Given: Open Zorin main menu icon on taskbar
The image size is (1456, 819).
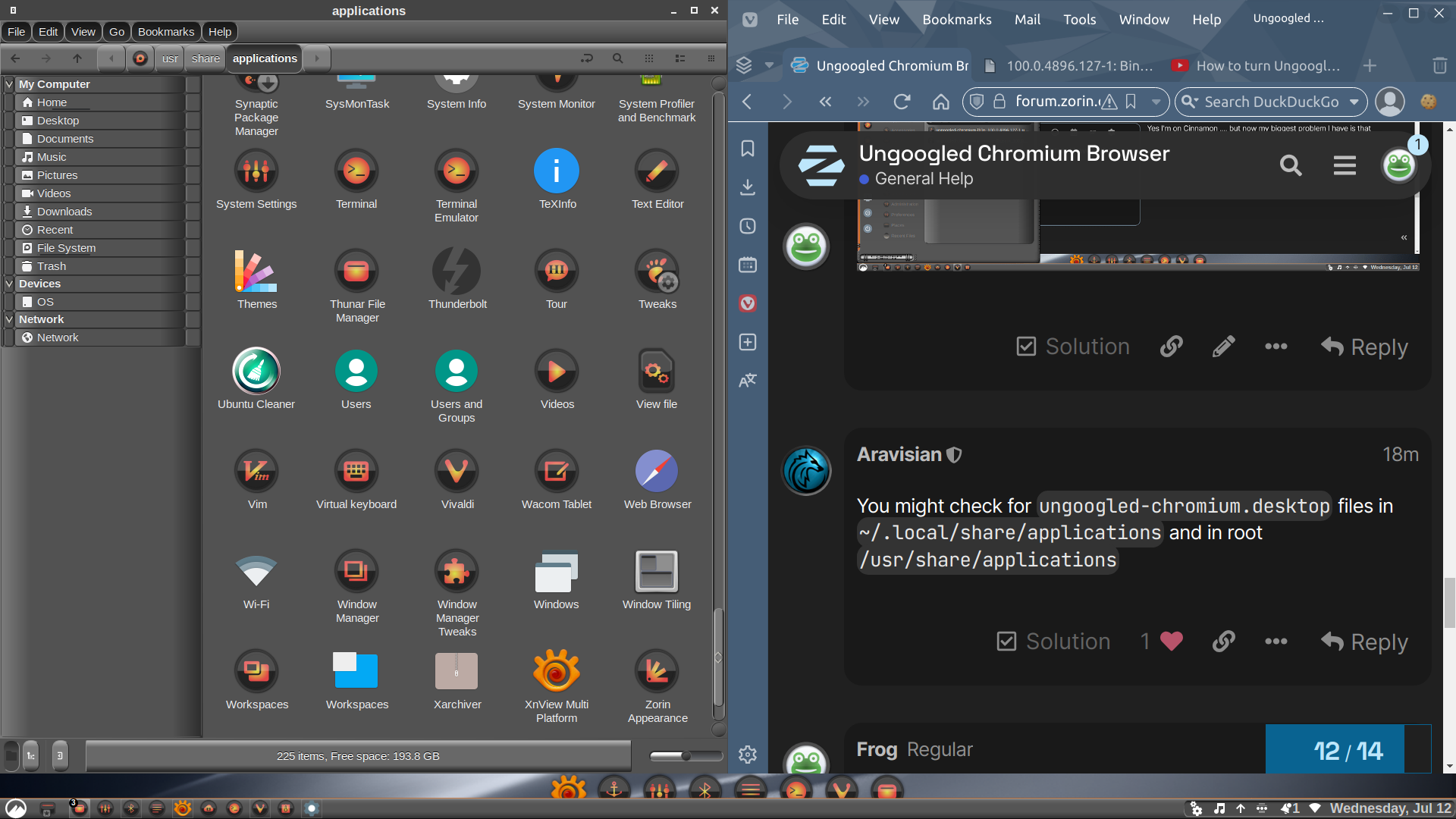Looking at the screenshot, I should tap(16, 808).
